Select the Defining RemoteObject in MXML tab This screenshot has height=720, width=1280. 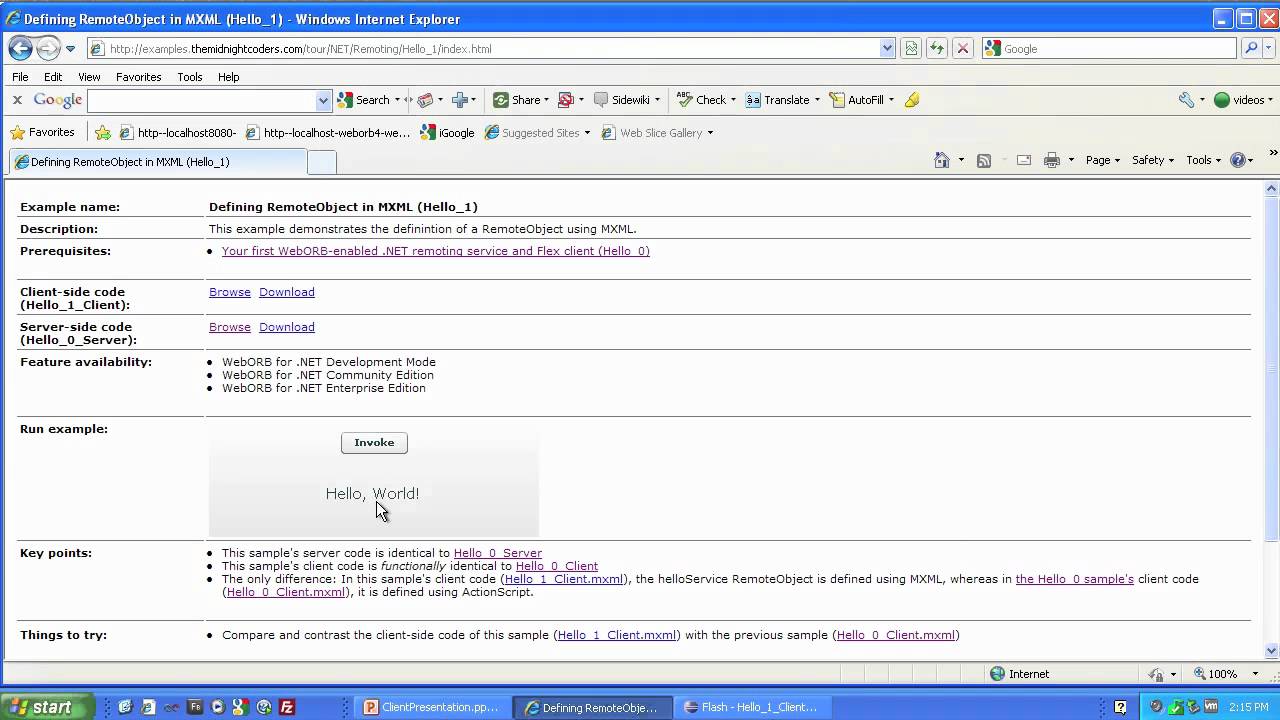(157, 162)
